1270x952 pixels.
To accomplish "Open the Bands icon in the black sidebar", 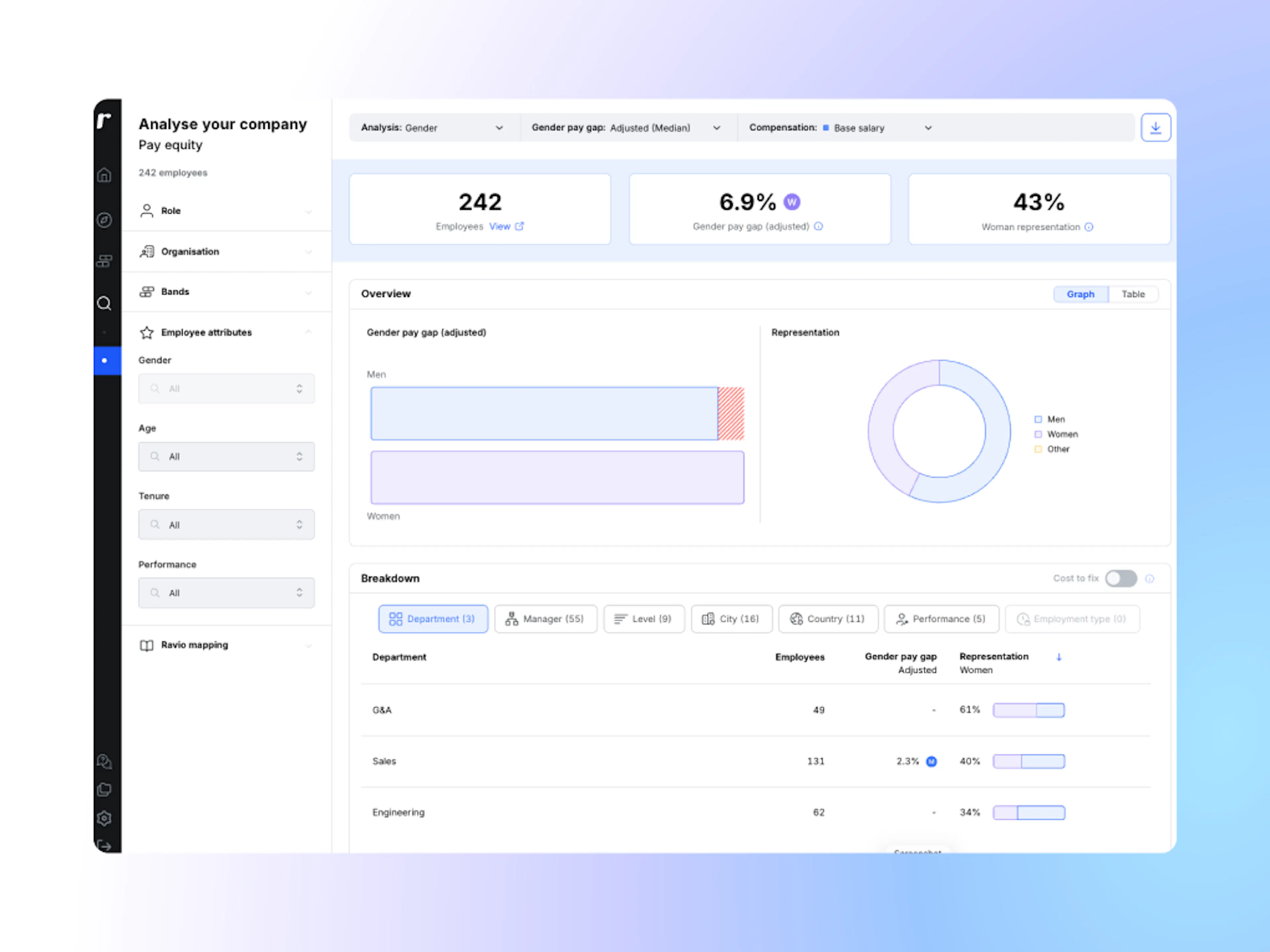I will click(104, 261).
